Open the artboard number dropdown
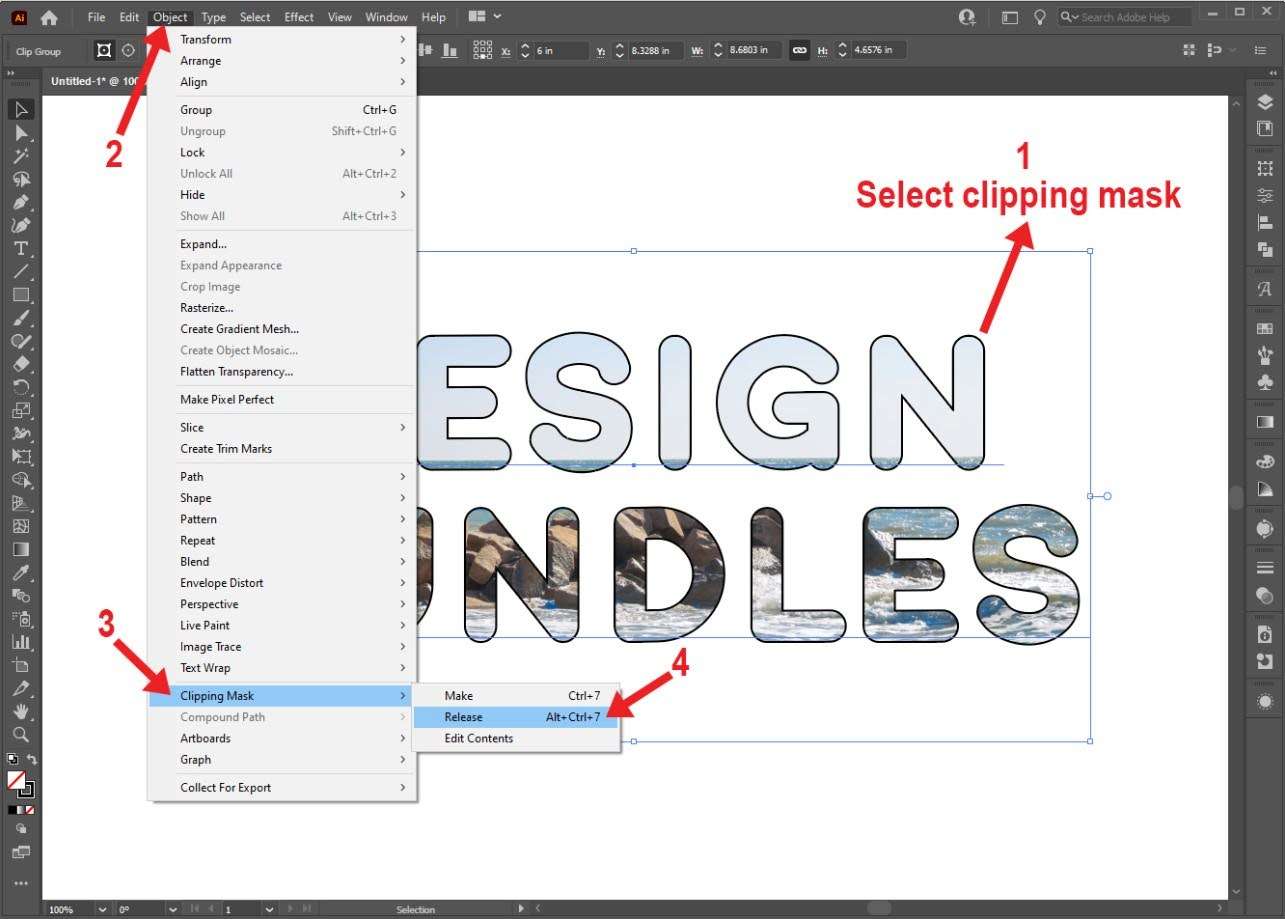 point(270,909)
